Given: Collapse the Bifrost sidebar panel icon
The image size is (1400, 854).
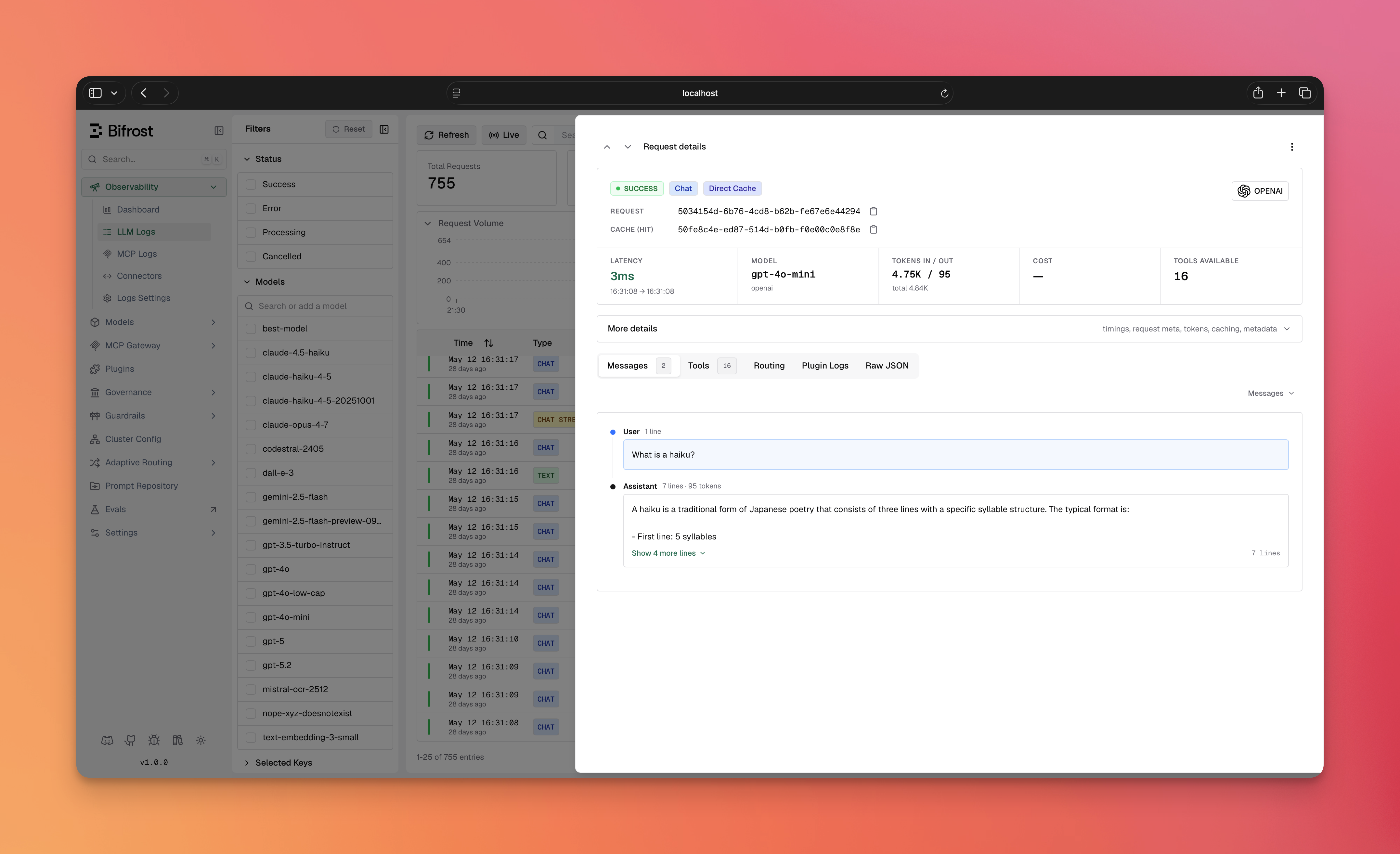Looking at the screenshot, I should click(x=219, y=131).
